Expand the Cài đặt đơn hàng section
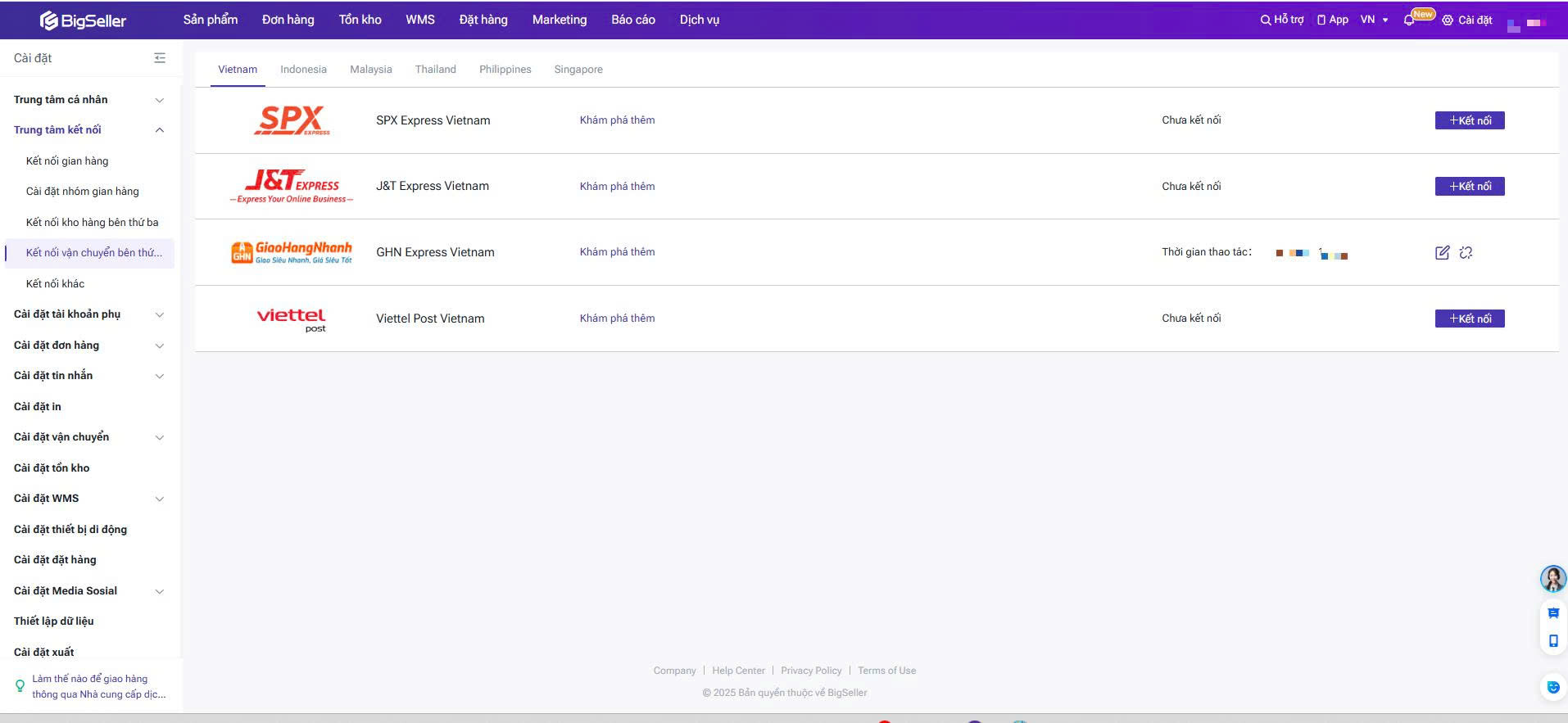Screen dimensions: 1568x723 point(160,346)
